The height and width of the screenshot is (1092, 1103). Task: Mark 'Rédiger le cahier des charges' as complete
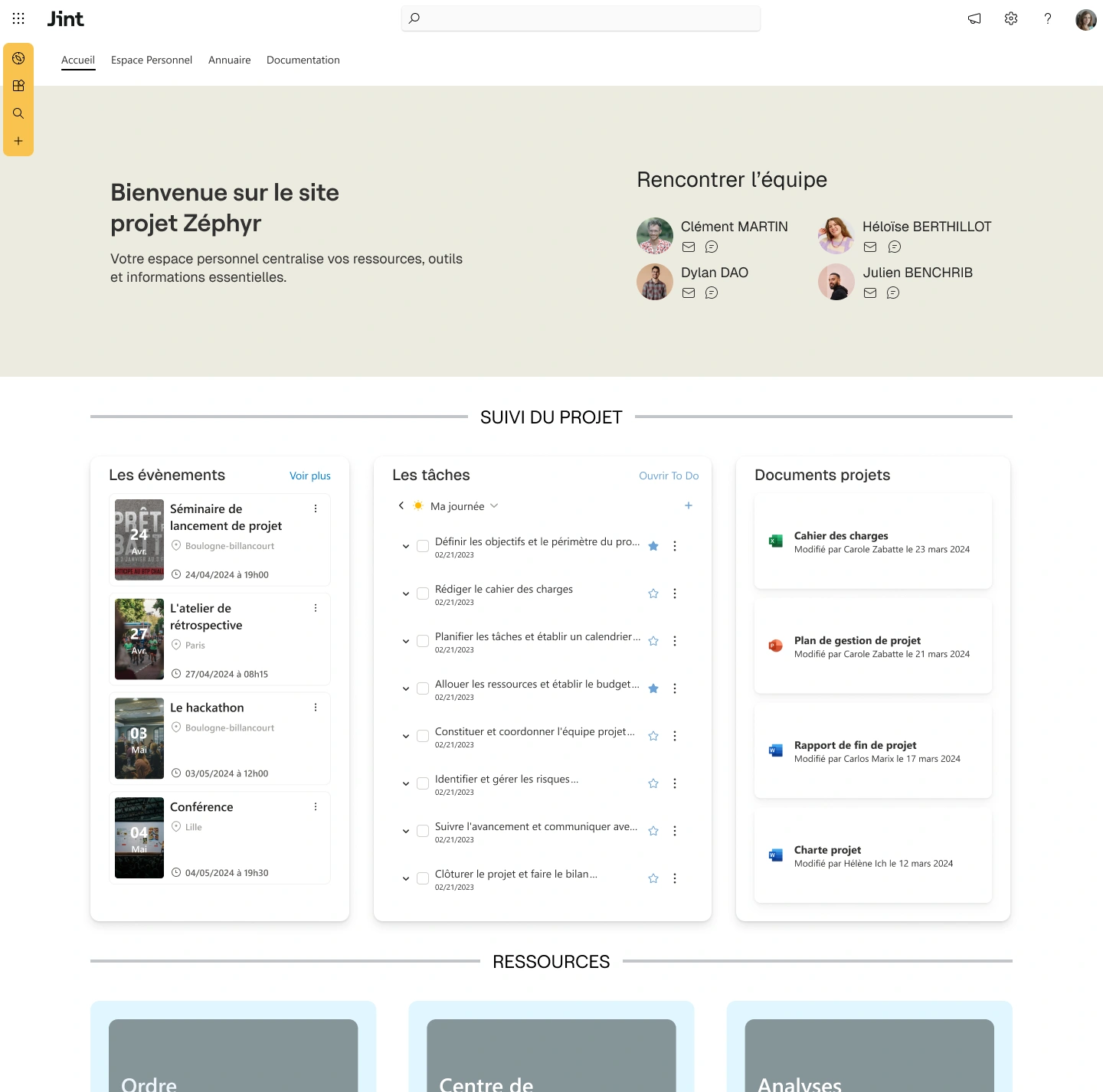(x=422, y=593)
